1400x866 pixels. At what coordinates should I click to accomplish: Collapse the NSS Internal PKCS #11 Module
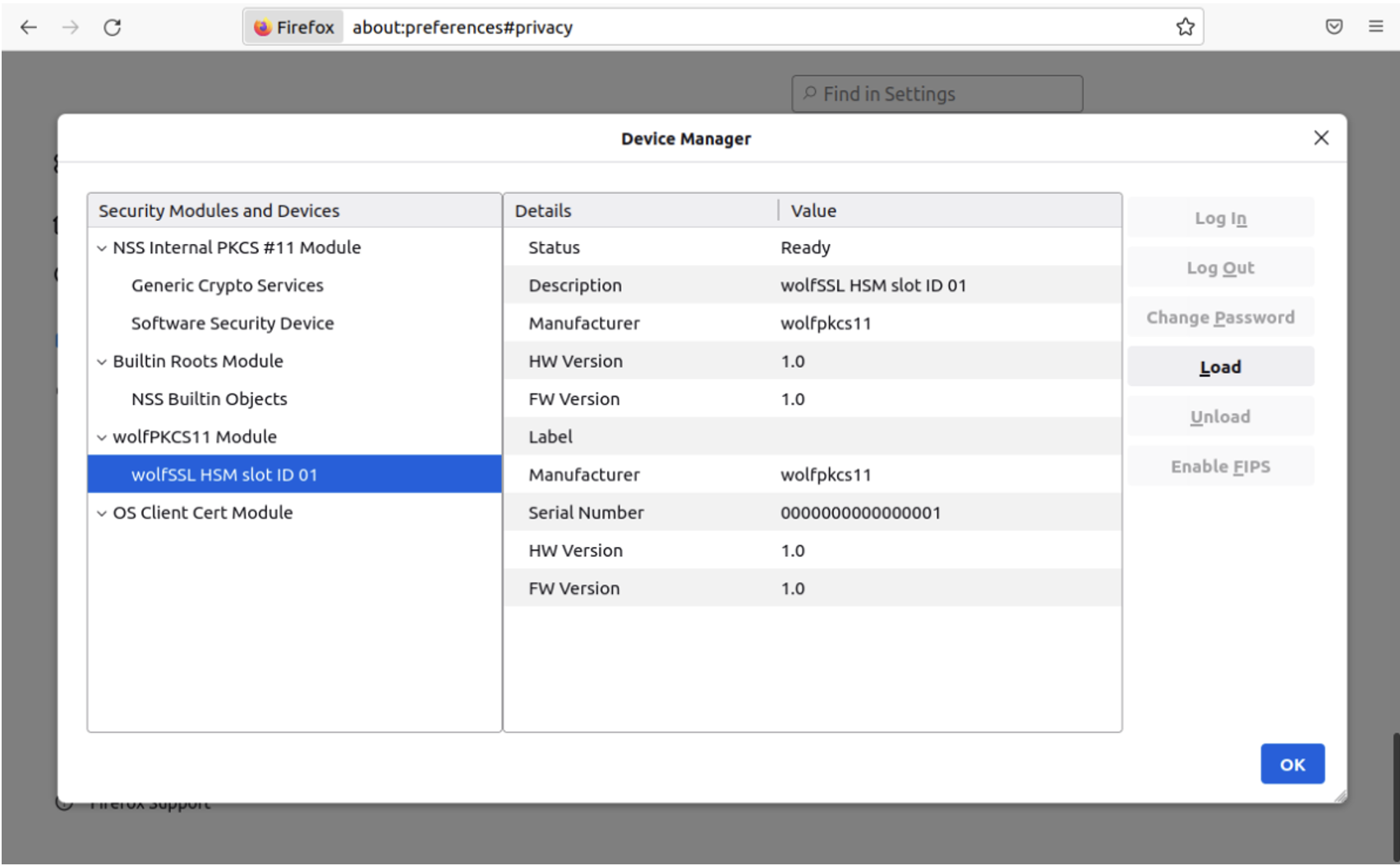102,248
